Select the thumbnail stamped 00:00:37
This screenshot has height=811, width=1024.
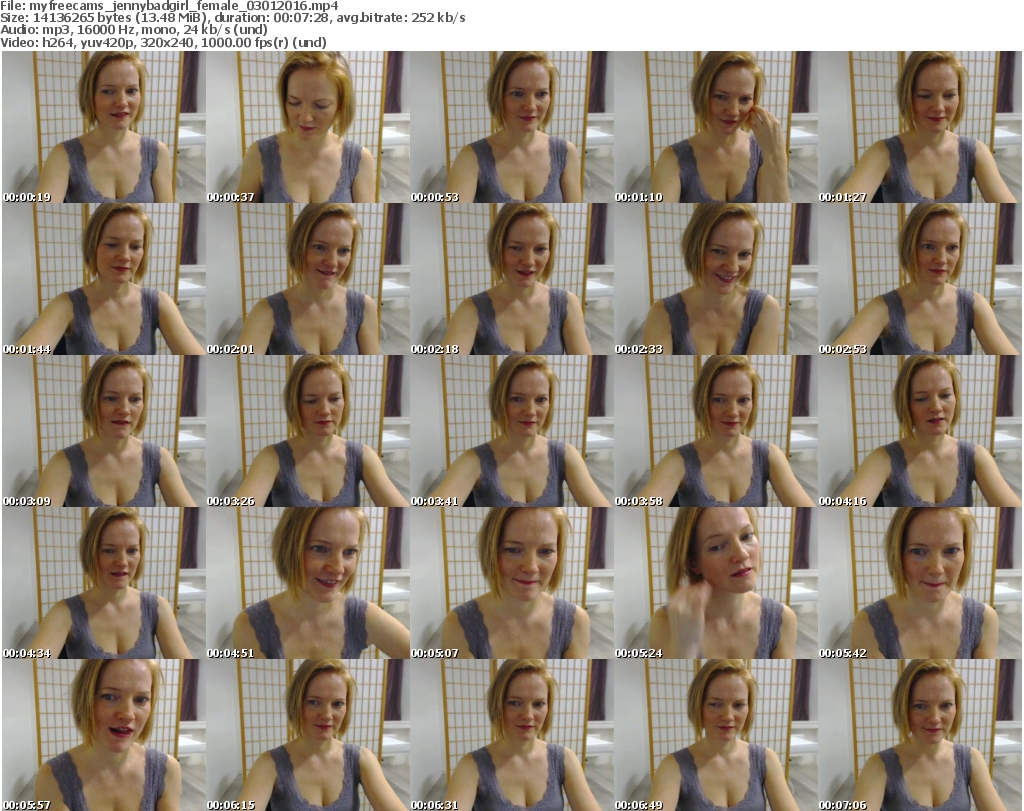click(308, 127)
